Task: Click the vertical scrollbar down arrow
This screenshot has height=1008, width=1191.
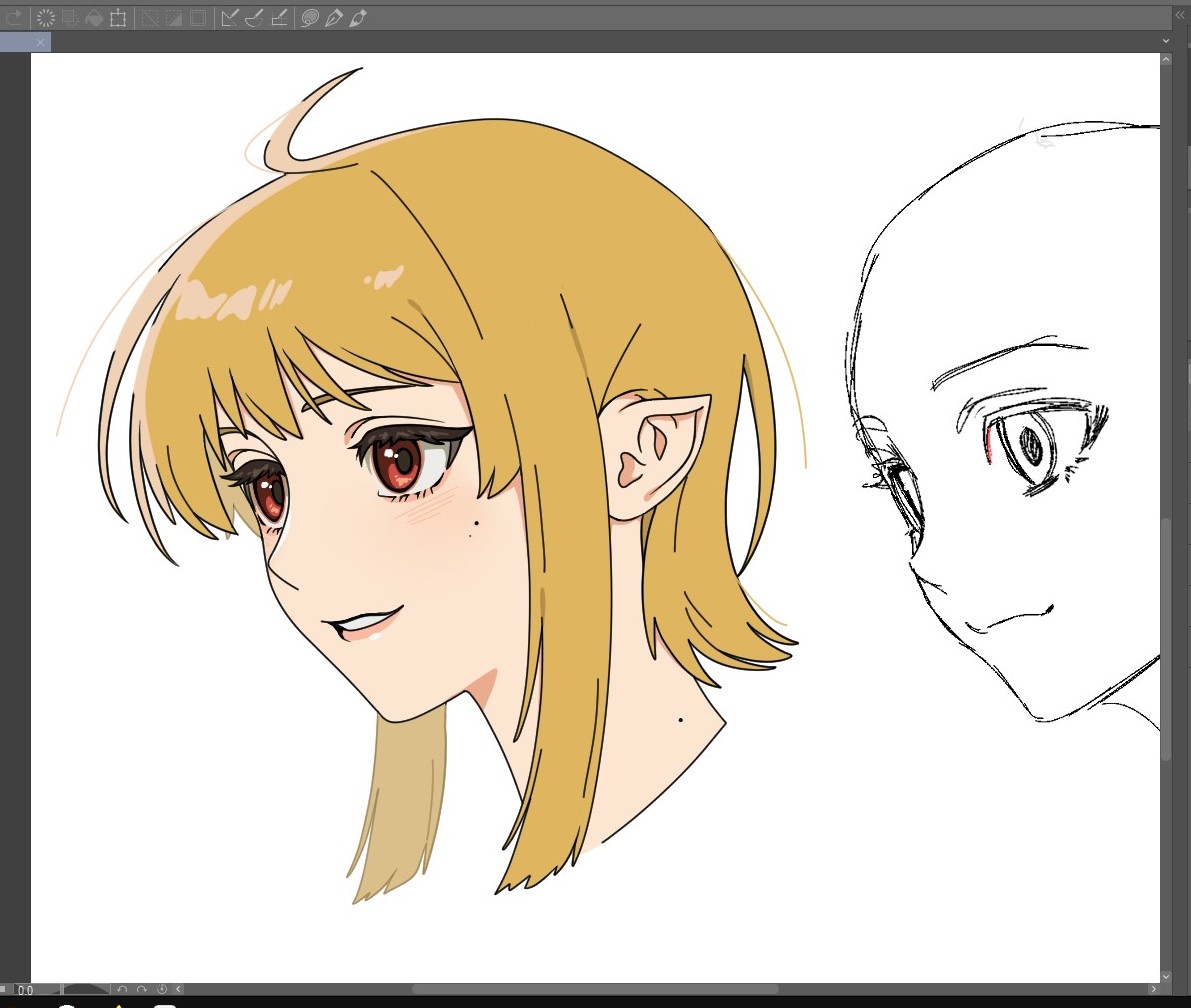Action: (1166, 977)
